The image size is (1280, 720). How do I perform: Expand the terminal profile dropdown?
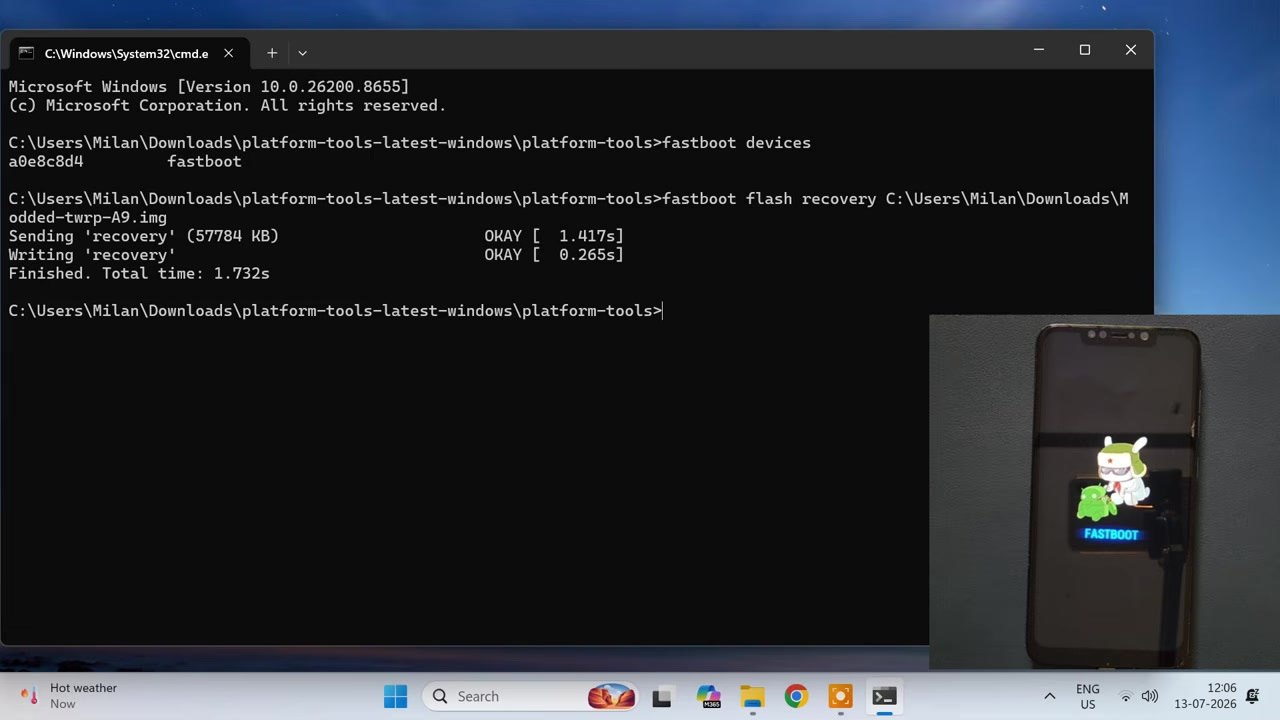tap(302, 53)
